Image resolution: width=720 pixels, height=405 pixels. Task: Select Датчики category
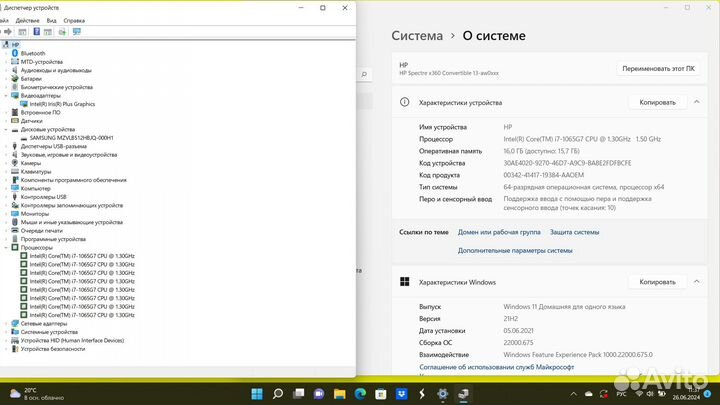tap(31, 121)
